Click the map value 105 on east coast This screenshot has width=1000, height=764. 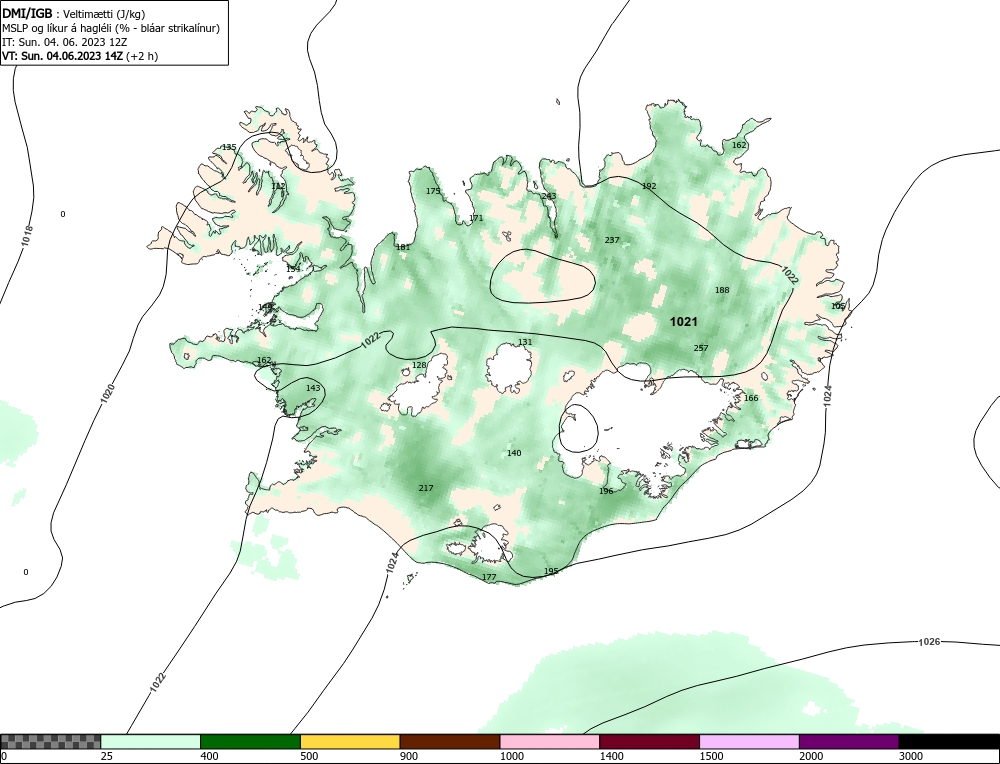(837, 306)
